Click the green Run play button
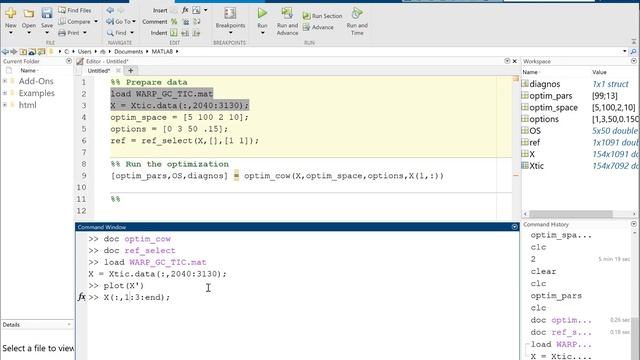Image resolution: width=640 pixels, height=360 pixels. click(262, 13)
